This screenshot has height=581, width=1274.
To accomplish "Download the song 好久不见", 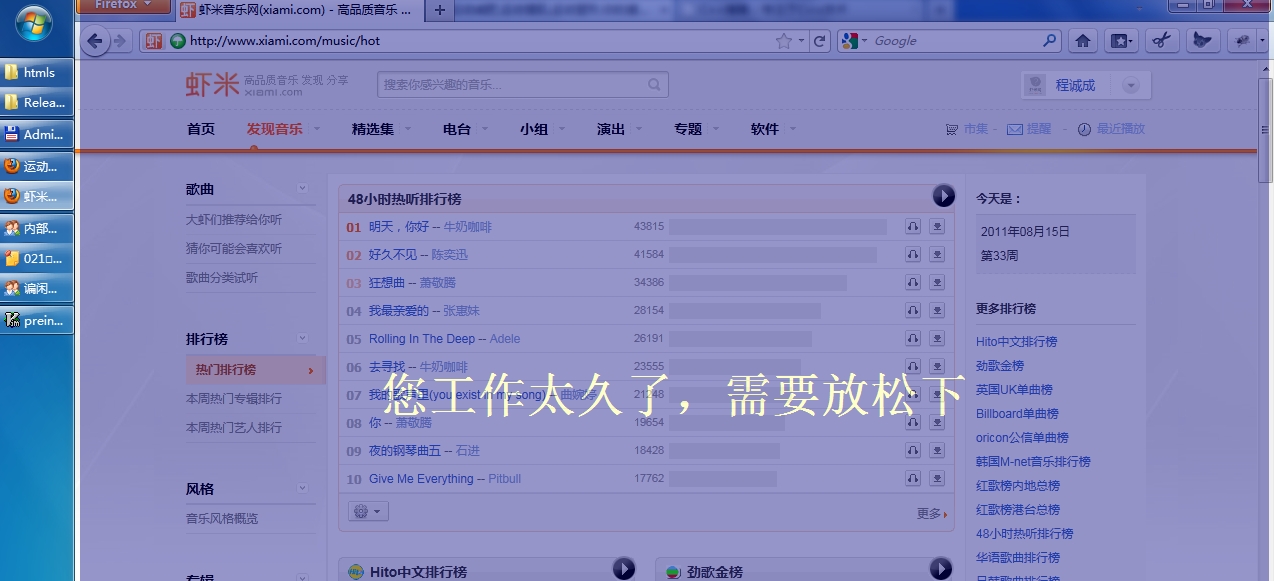I will click(937, 255).
